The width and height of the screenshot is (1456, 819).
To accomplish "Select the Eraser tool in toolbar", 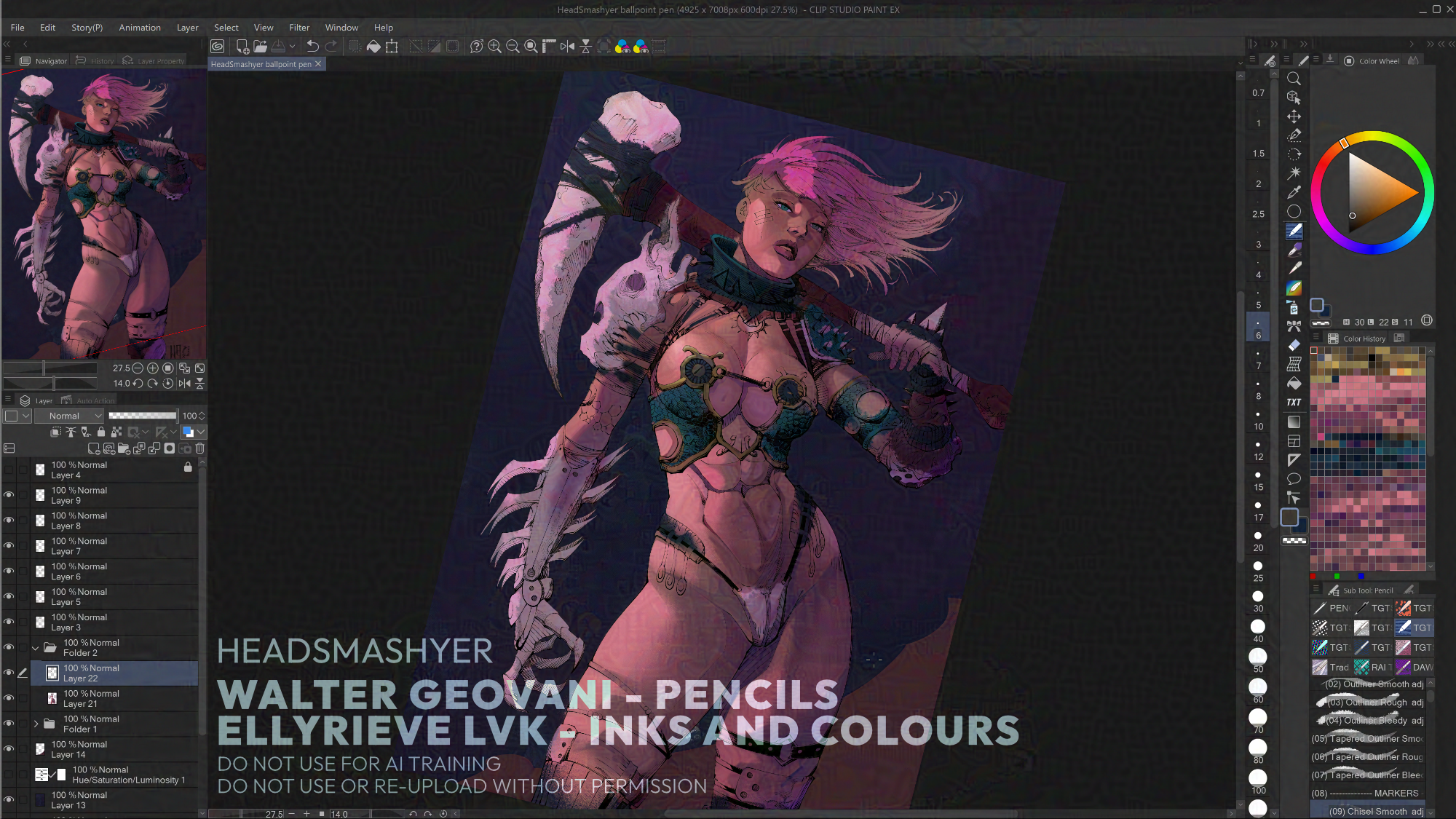I will (x=1294, y=345).
